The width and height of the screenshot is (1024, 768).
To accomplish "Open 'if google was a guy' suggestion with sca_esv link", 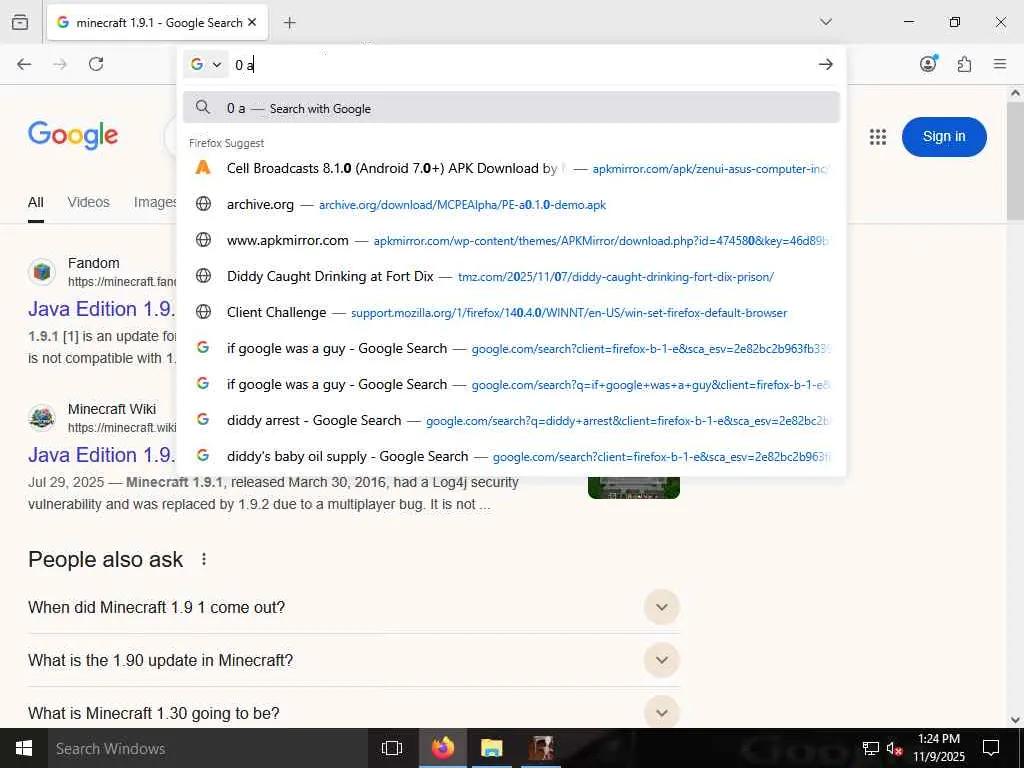I will 511,348.
